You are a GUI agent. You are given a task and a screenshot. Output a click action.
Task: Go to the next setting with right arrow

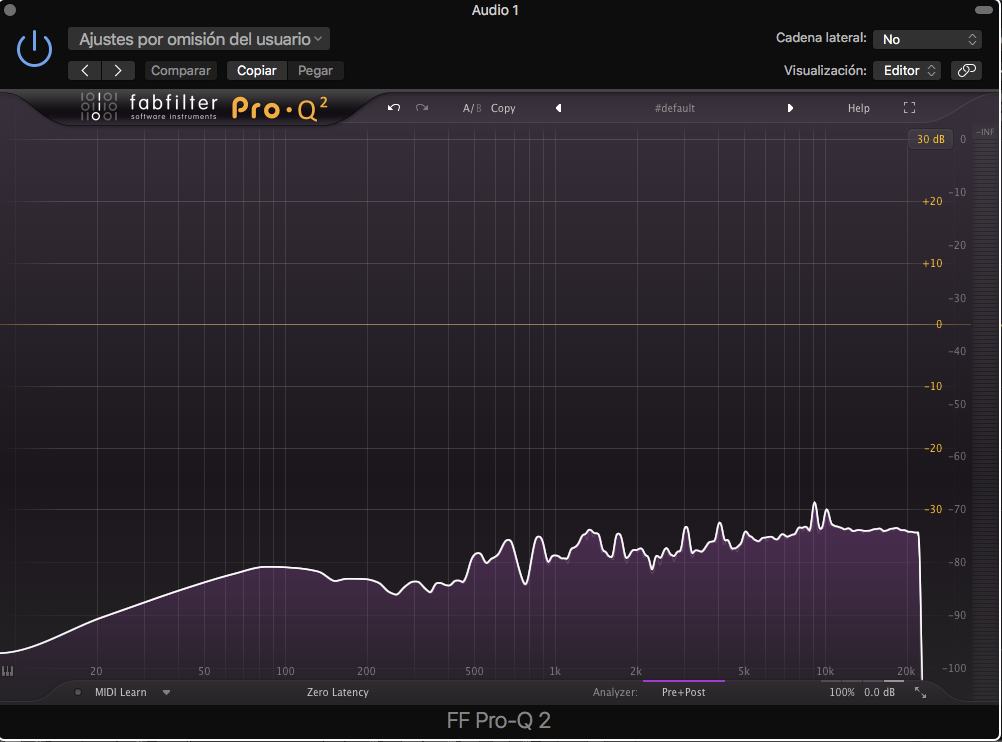coord(118,70)
